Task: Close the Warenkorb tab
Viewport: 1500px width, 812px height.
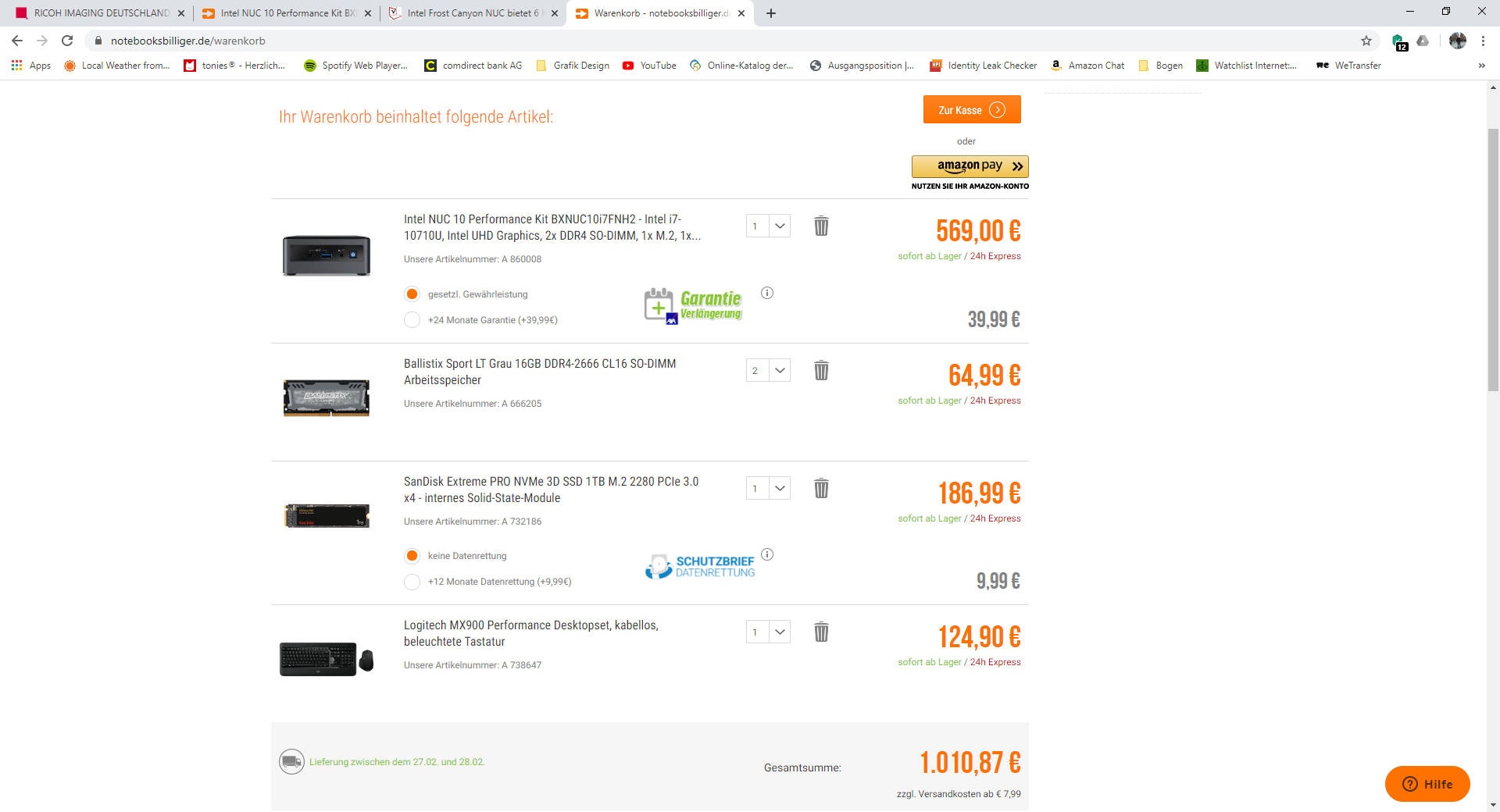Action: click(x=741, y=13)
